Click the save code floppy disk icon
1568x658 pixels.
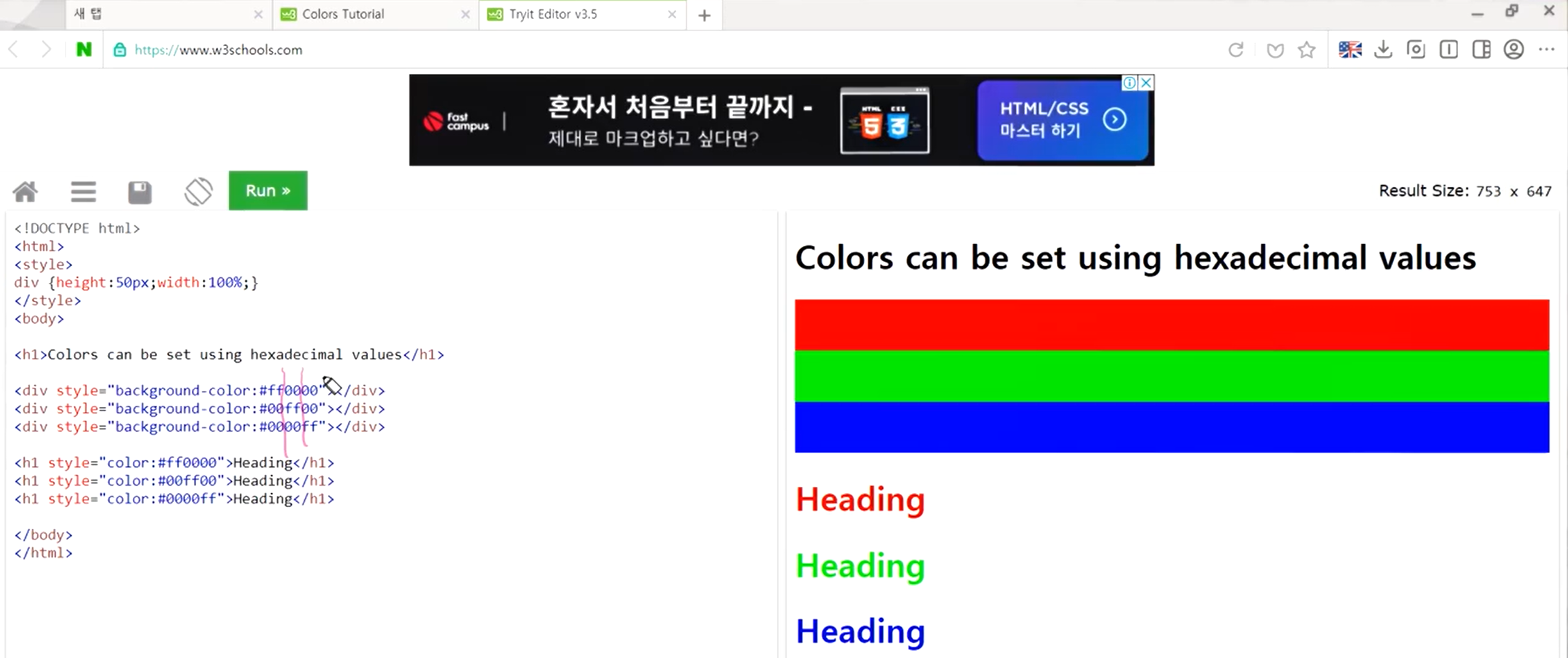(139, 192)
